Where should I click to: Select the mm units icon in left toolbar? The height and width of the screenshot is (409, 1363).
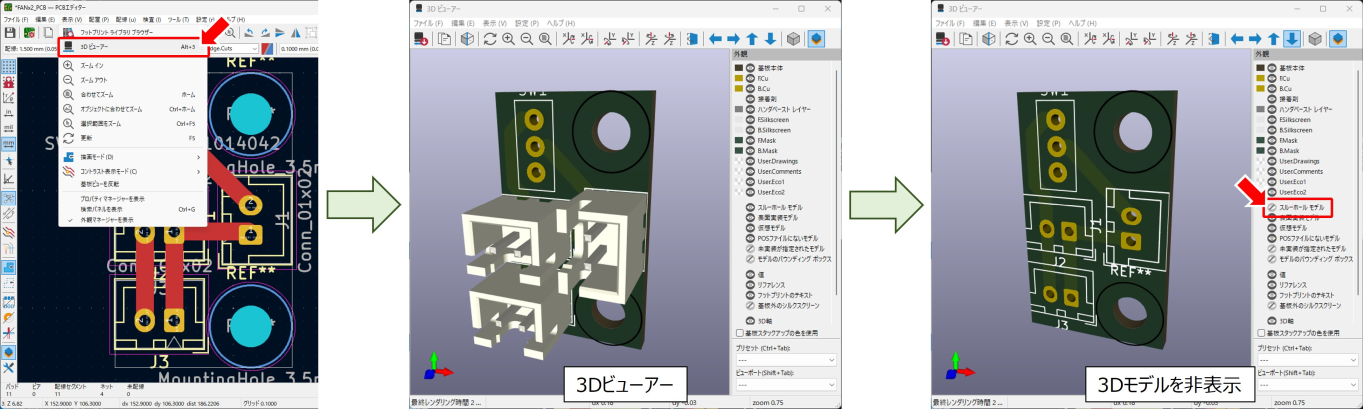pos(8,143)
